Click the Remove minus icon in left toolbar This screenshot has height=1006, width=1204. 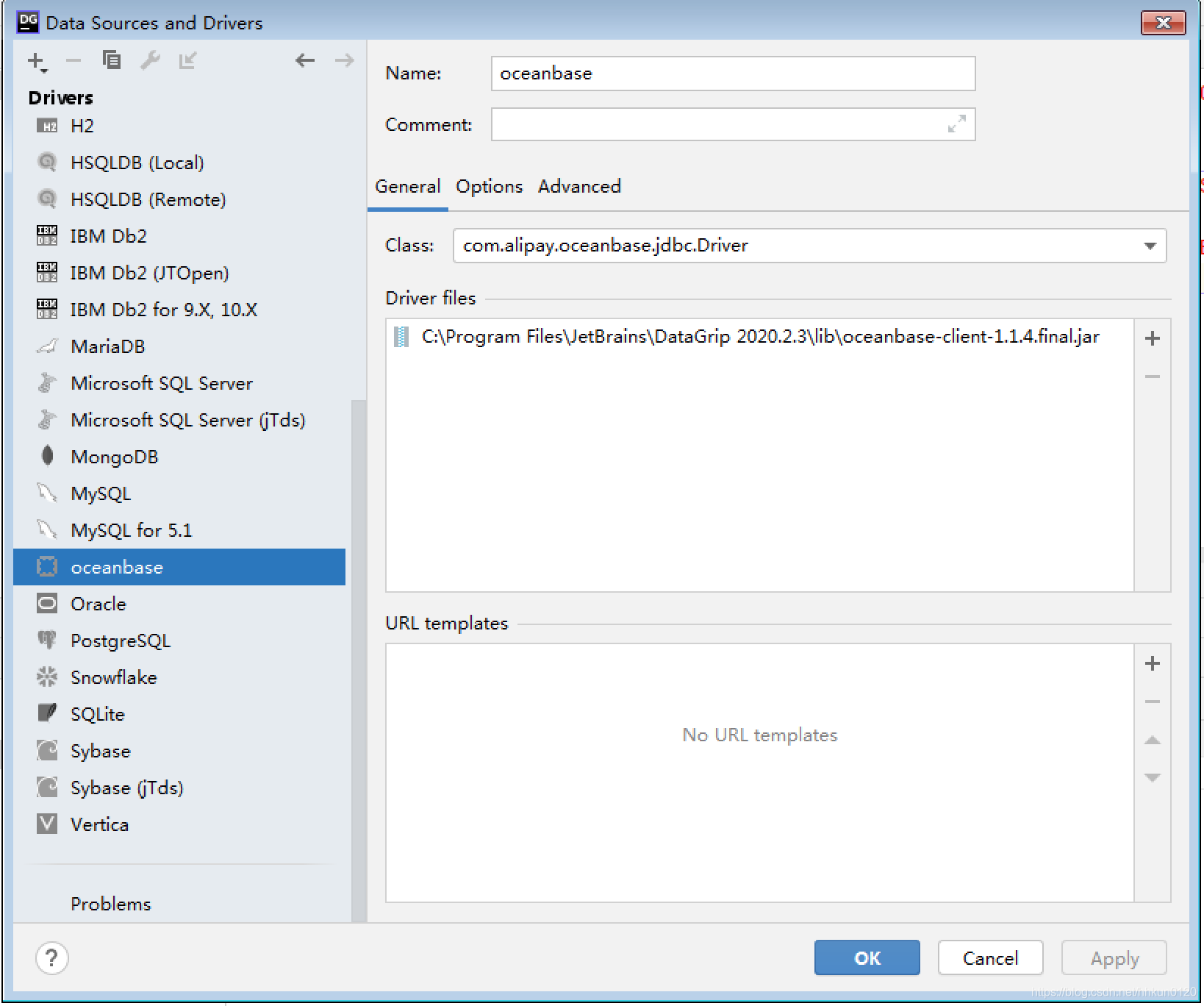[x=74, y=60]
